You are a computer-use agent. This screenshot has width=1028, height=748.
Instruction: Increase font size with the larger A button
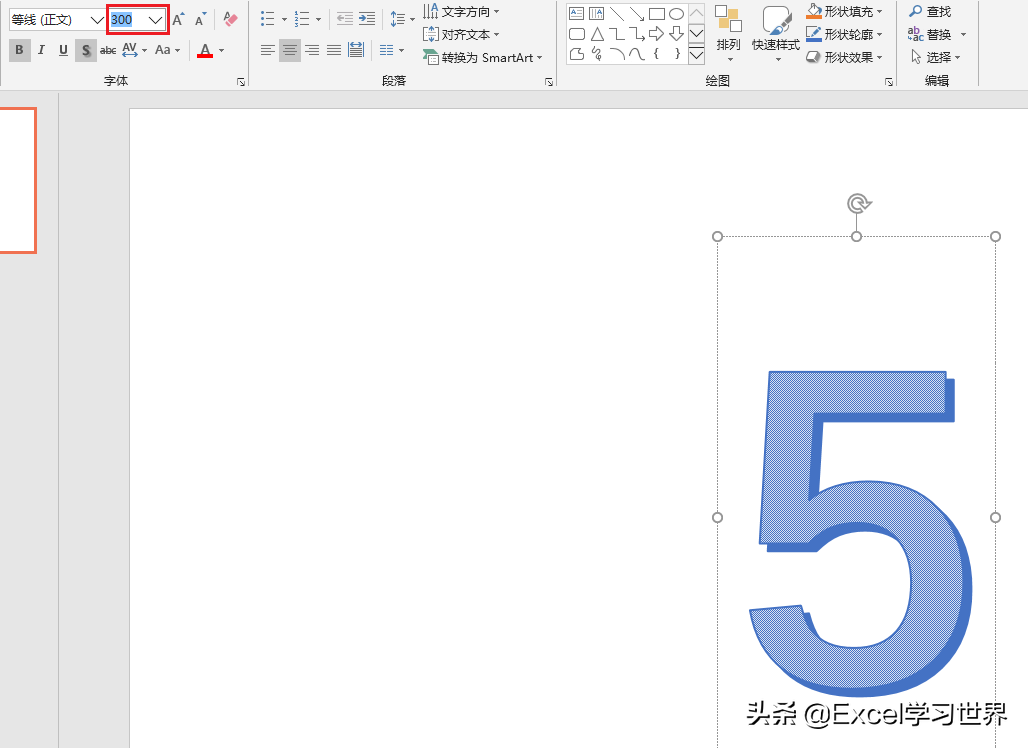click(x=178, y=20)
